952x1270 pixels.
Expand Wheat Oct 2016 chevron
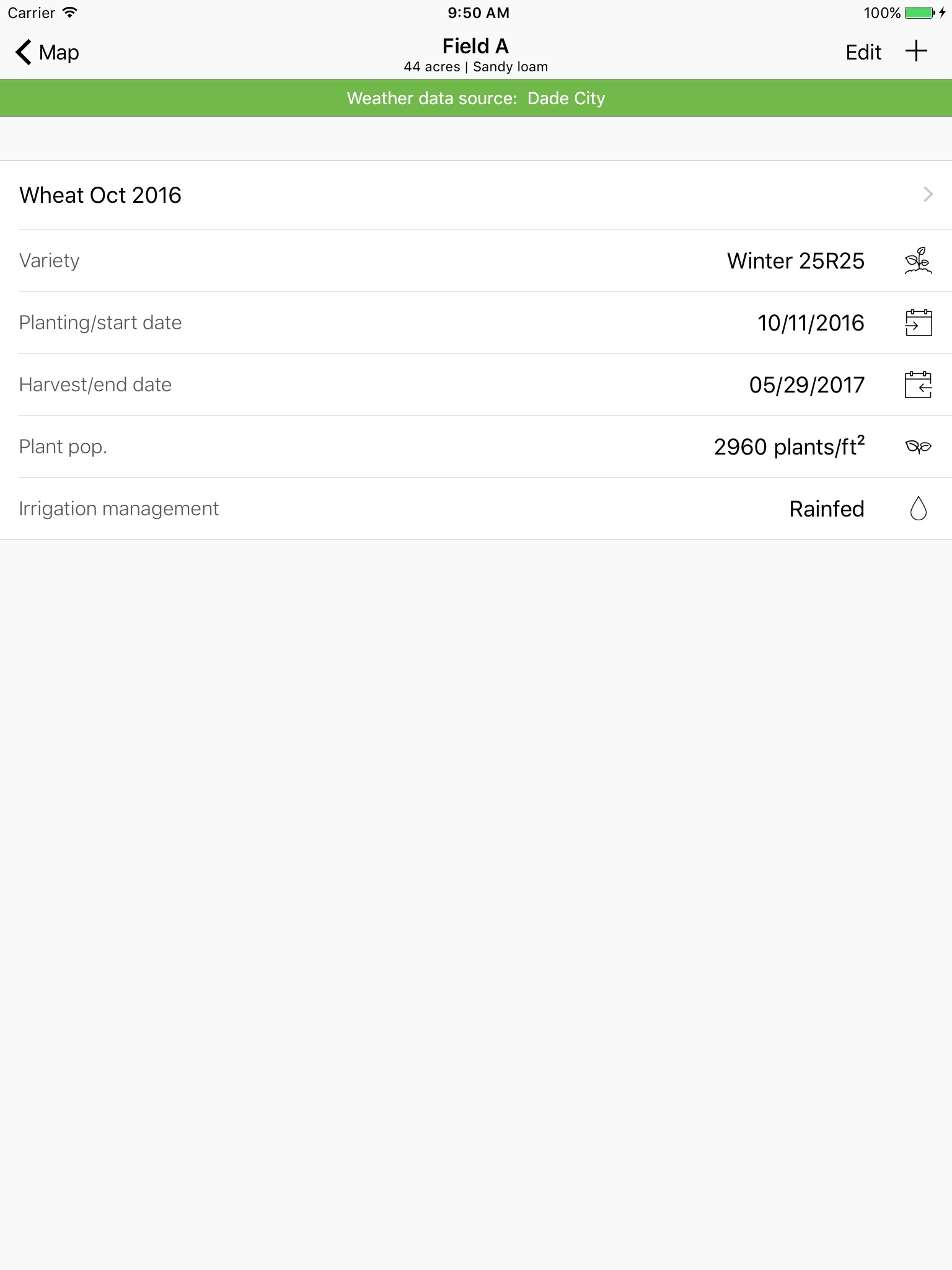(928, 195)
